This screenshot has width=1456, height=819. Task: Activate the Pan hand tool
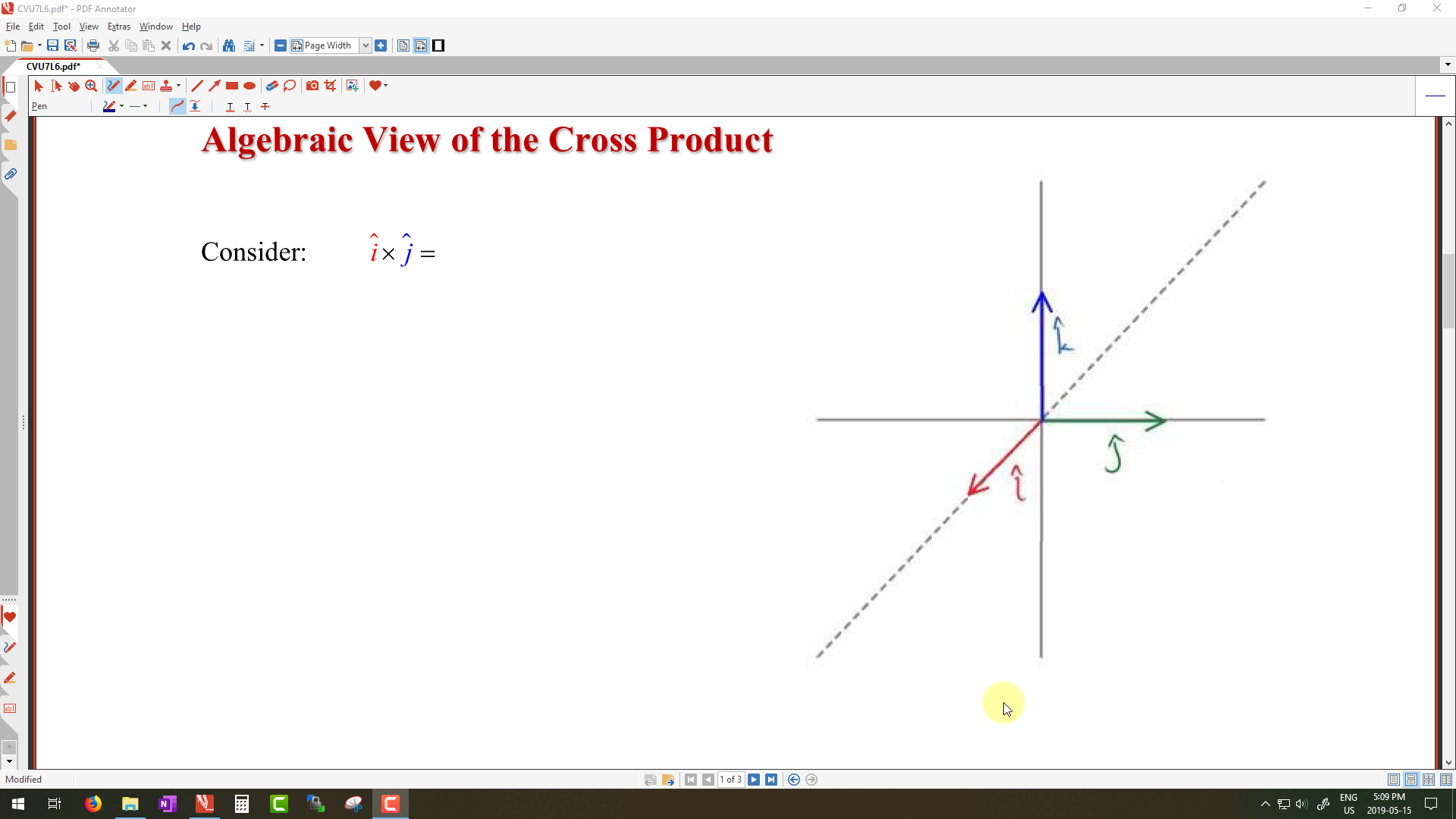74,86
